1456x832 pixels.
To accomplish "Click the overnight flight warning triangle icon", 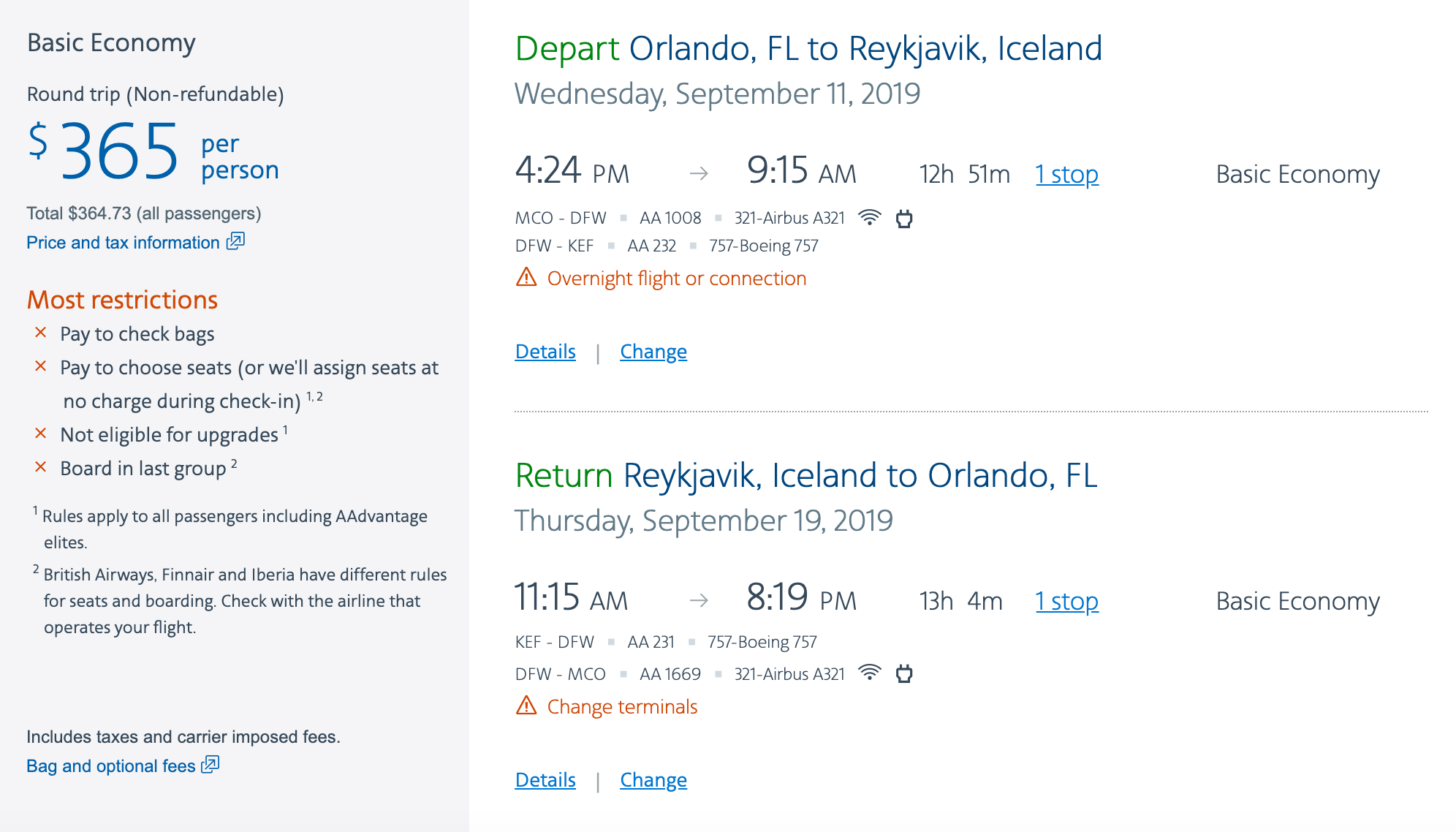I will tap(526, 278).
